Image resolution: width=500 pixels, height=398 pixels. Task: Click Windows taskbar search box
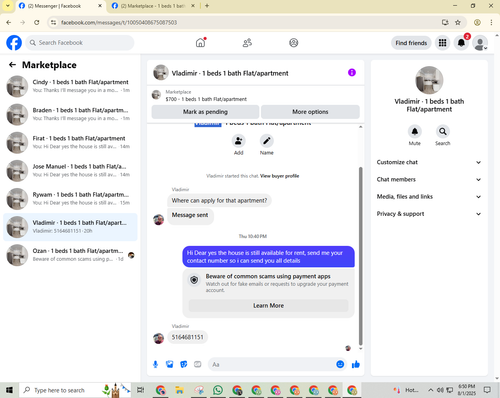(x=75, y=390)
